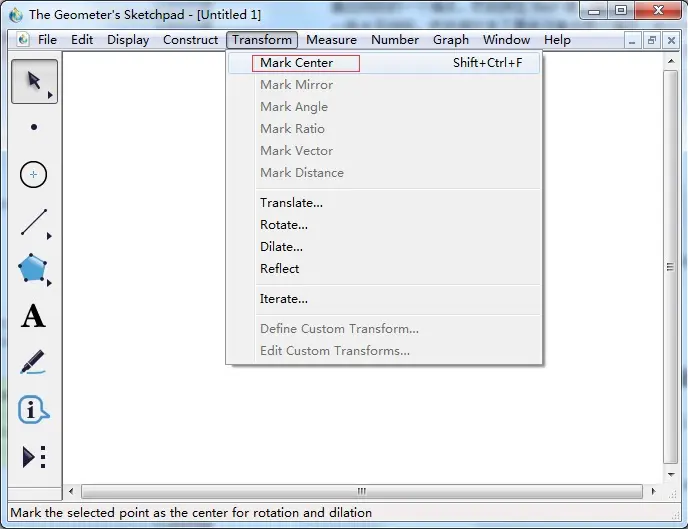Screen dimensions: 688x529
Task: Click the vertical scrollbar down arrow
Action: pos(671,475)
